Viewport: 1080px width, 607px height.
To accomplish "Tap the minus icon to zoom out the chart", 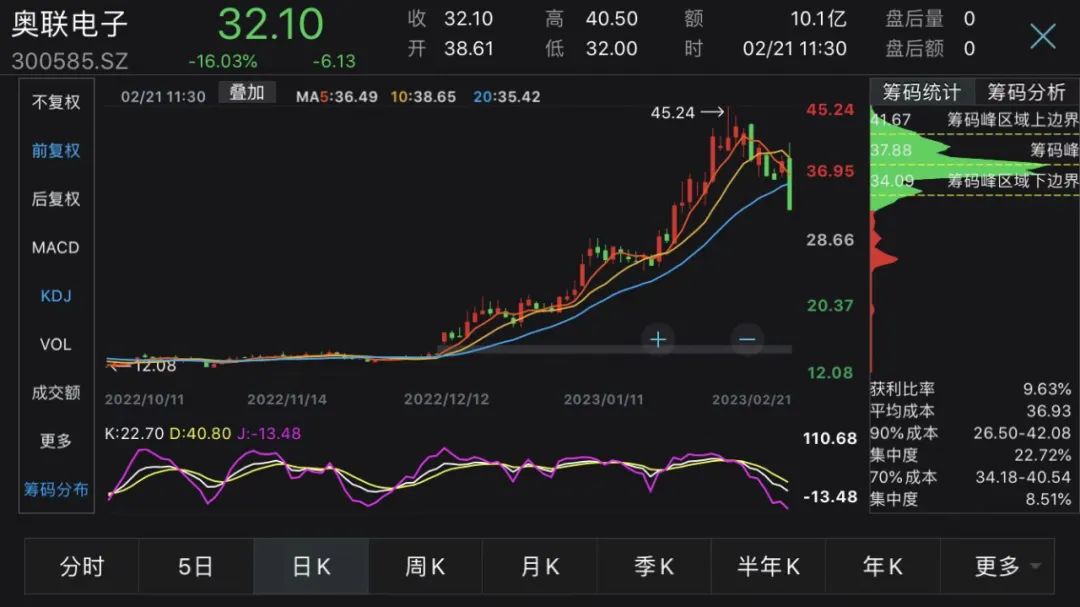I will coord(746,340).
